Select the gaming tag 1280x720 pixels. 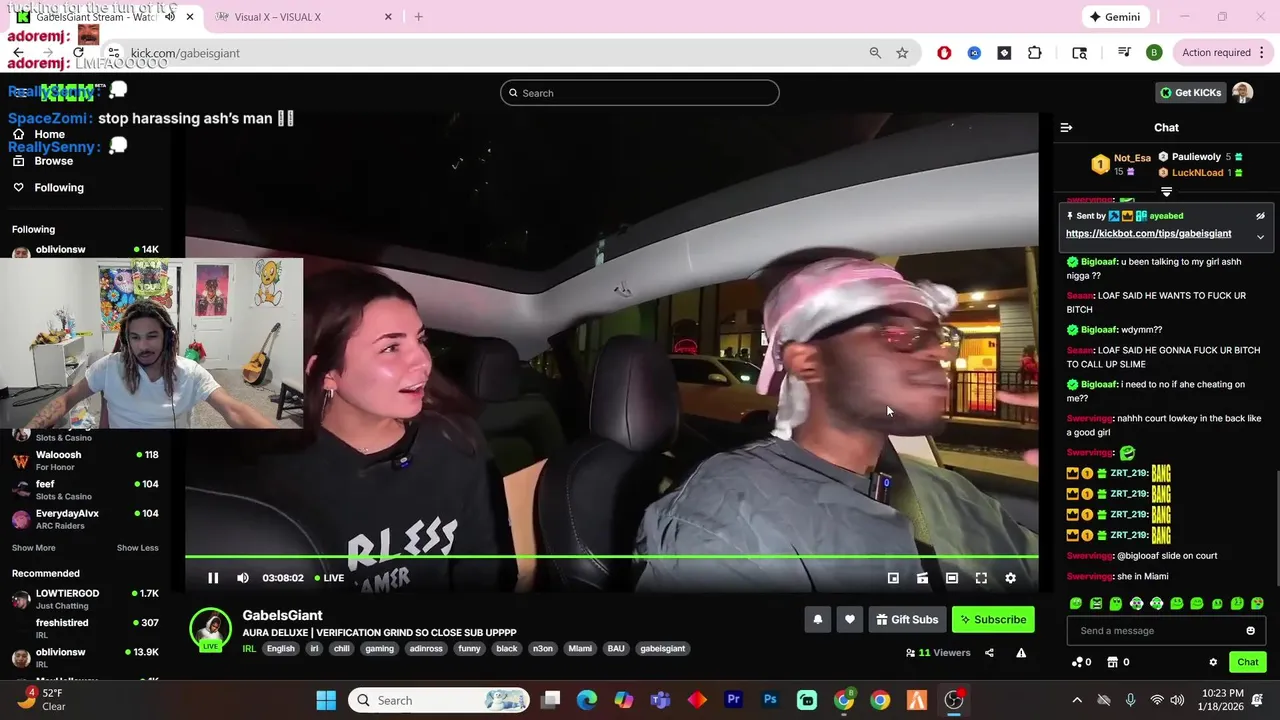(380, 649)
